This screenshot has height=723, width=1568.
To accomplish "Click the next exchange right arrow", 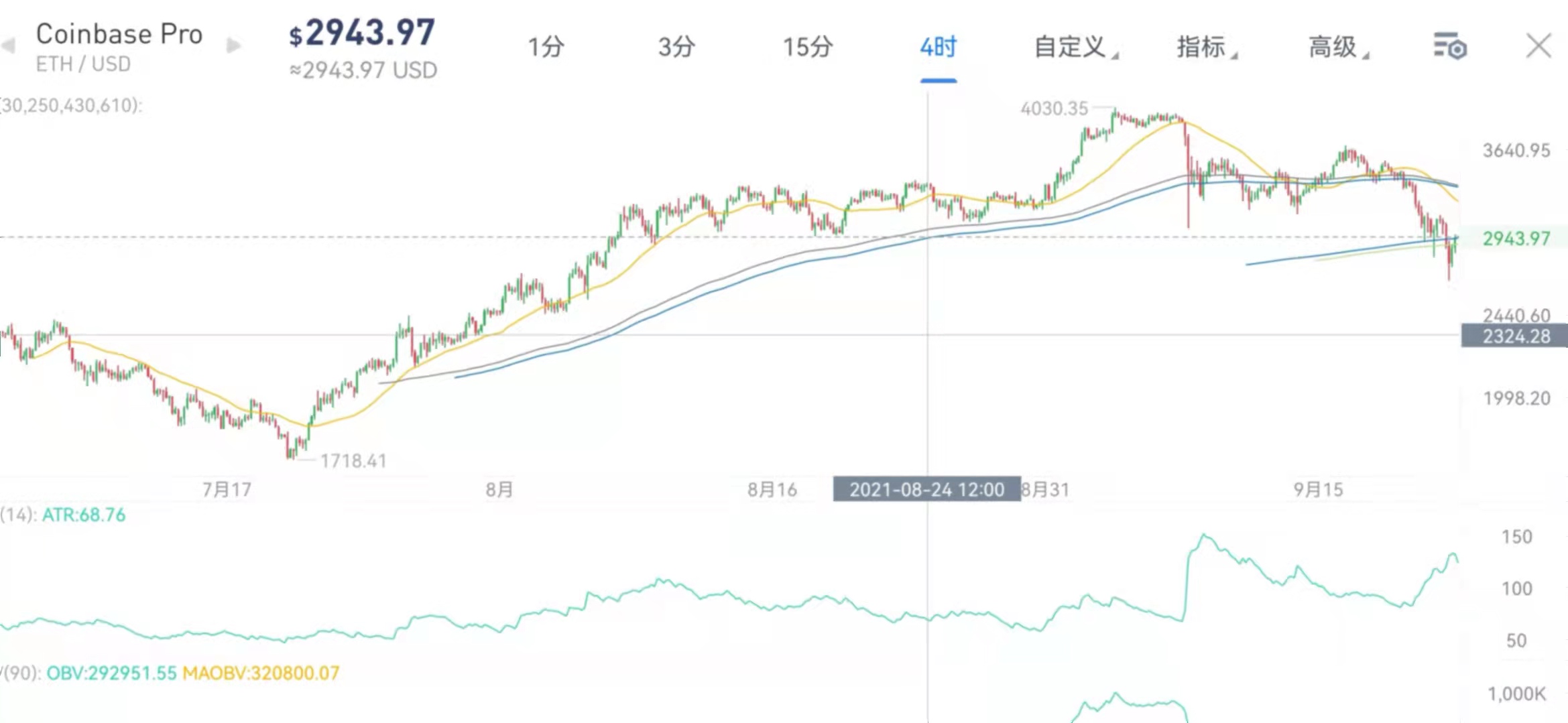I will (233, 46).
